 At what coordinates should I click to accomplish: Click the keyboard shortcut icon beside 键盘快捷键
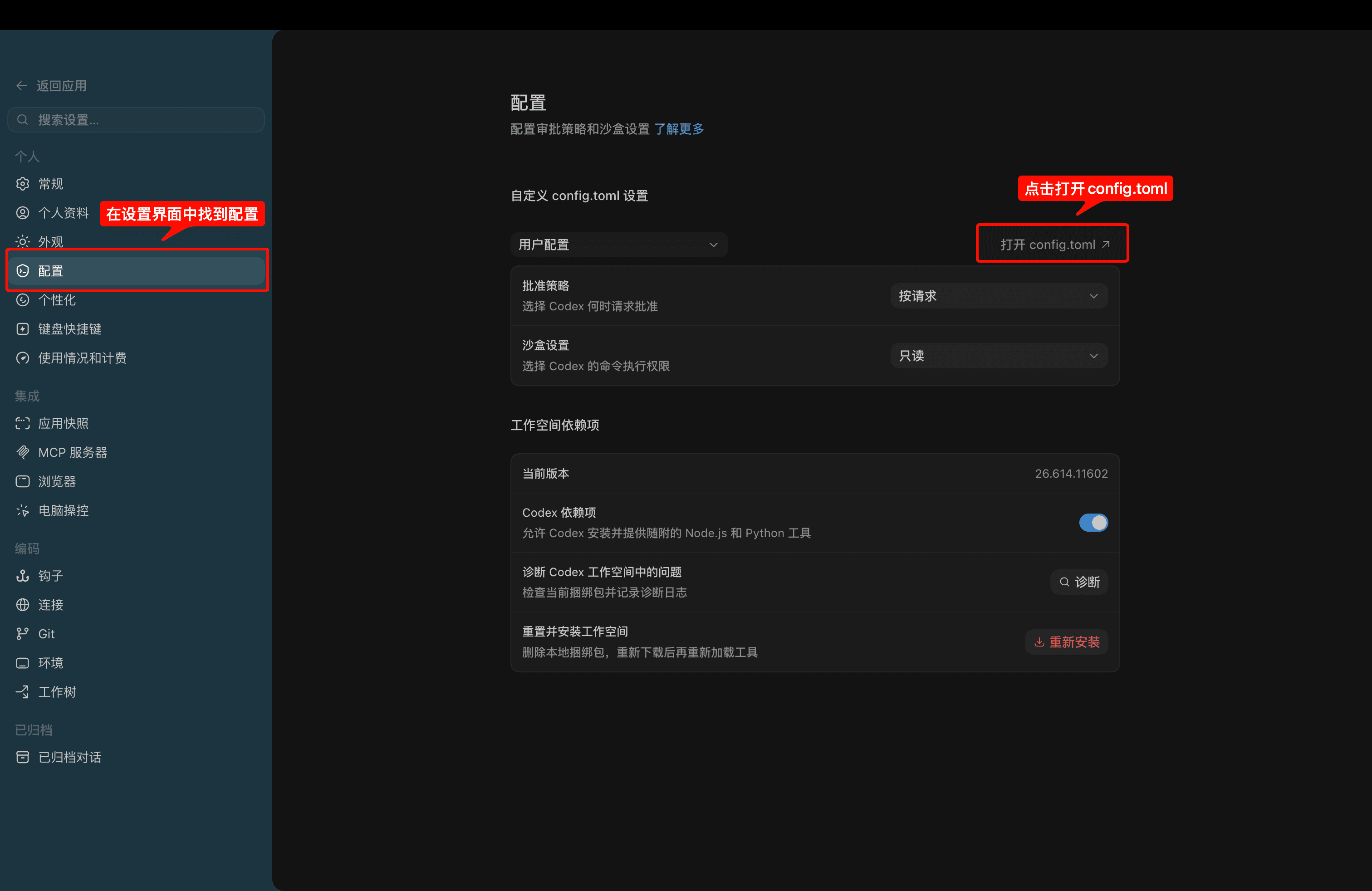[x=23, y=329]
